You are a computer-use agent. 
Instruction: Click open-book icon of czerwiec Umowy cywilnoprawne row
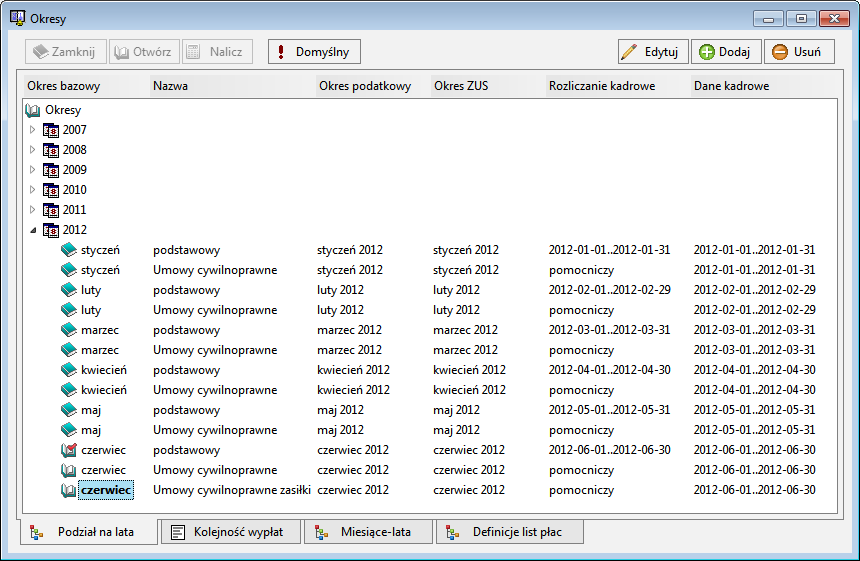69,470
